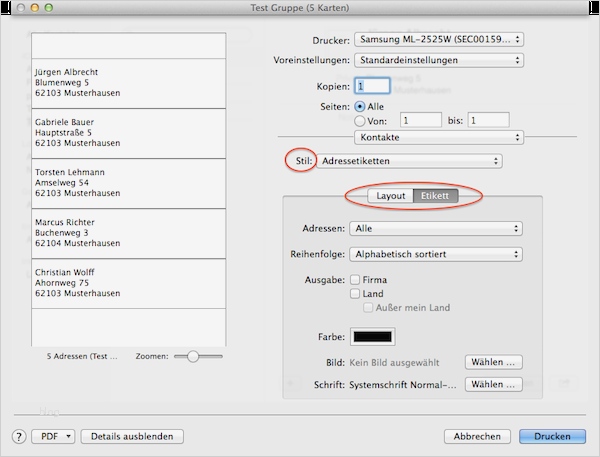This screenshot has width=600, height=457.
Task: Click the Zoomen slider knob
Action: 193,356
